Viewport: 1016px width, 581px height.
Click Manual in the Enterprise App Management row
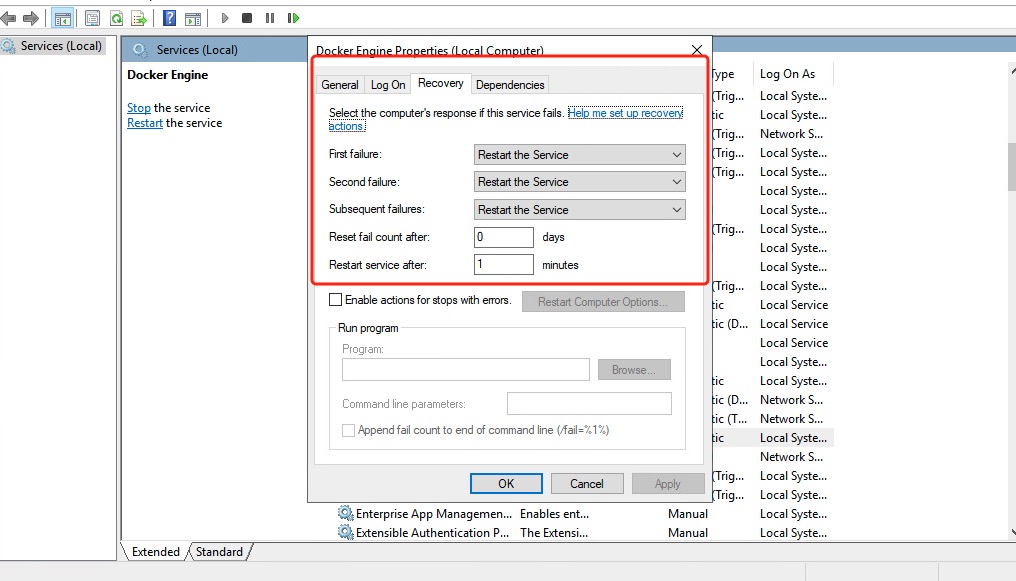coord(687,514)
